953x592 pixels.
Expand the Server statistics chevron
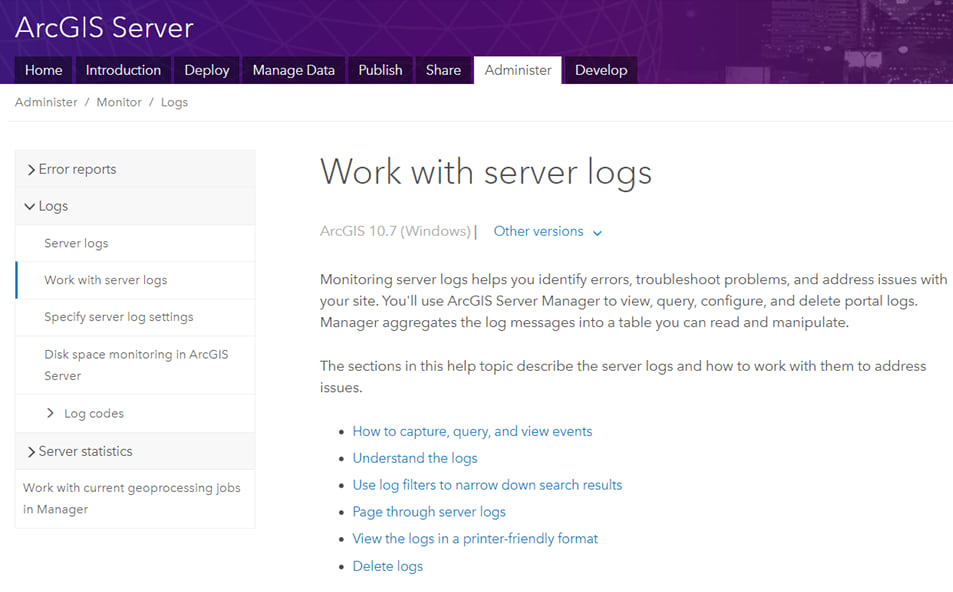(x=31, y=452)
